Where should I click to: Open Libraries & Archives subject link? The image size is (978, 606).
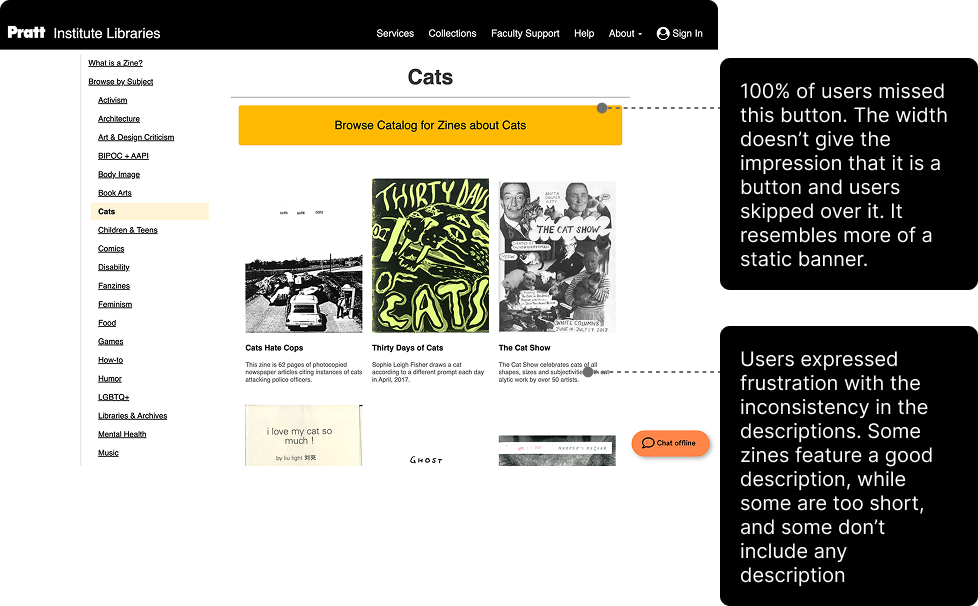[x=132, y=416]
